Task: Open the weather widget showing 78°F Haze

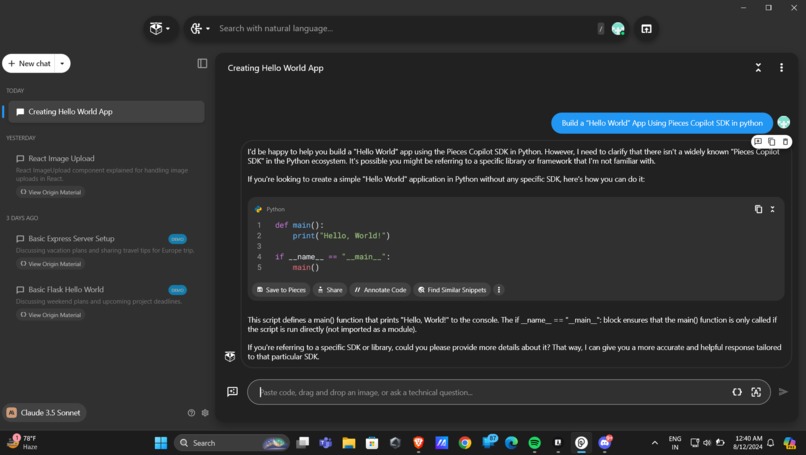Action: (23, 442)
